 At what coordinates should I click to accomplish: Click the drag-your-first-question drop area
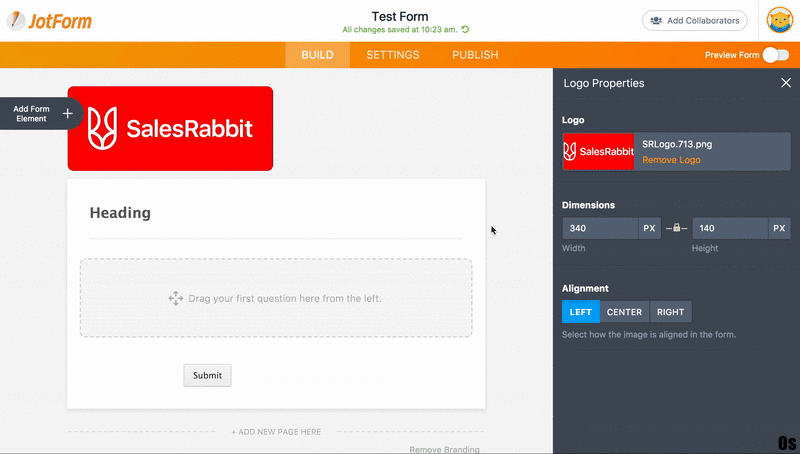click(276, 298)
